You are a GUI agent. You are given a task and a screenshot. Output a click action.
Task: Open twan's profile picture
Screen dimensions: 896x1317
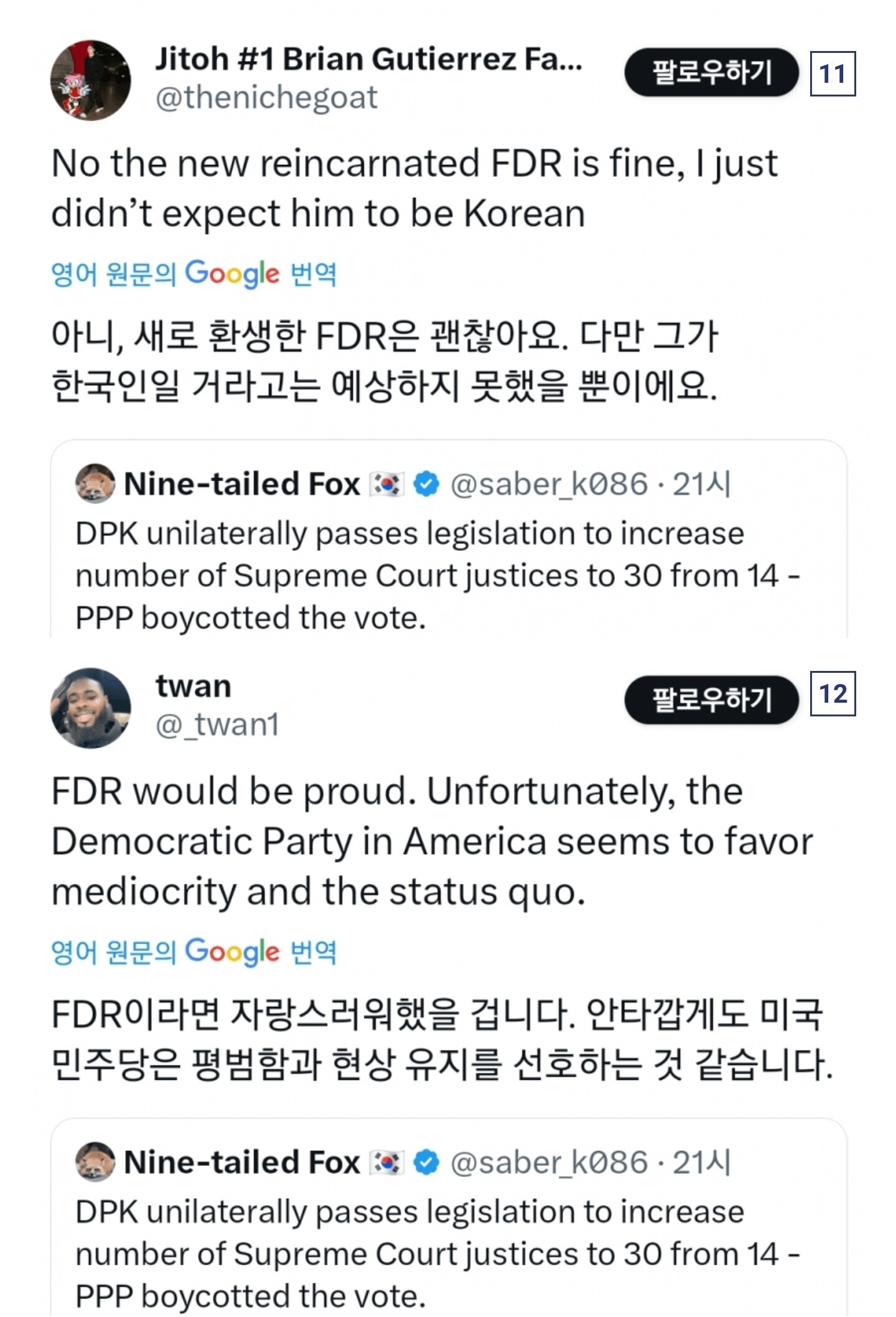pyautogui.click(x=91, y=708)
